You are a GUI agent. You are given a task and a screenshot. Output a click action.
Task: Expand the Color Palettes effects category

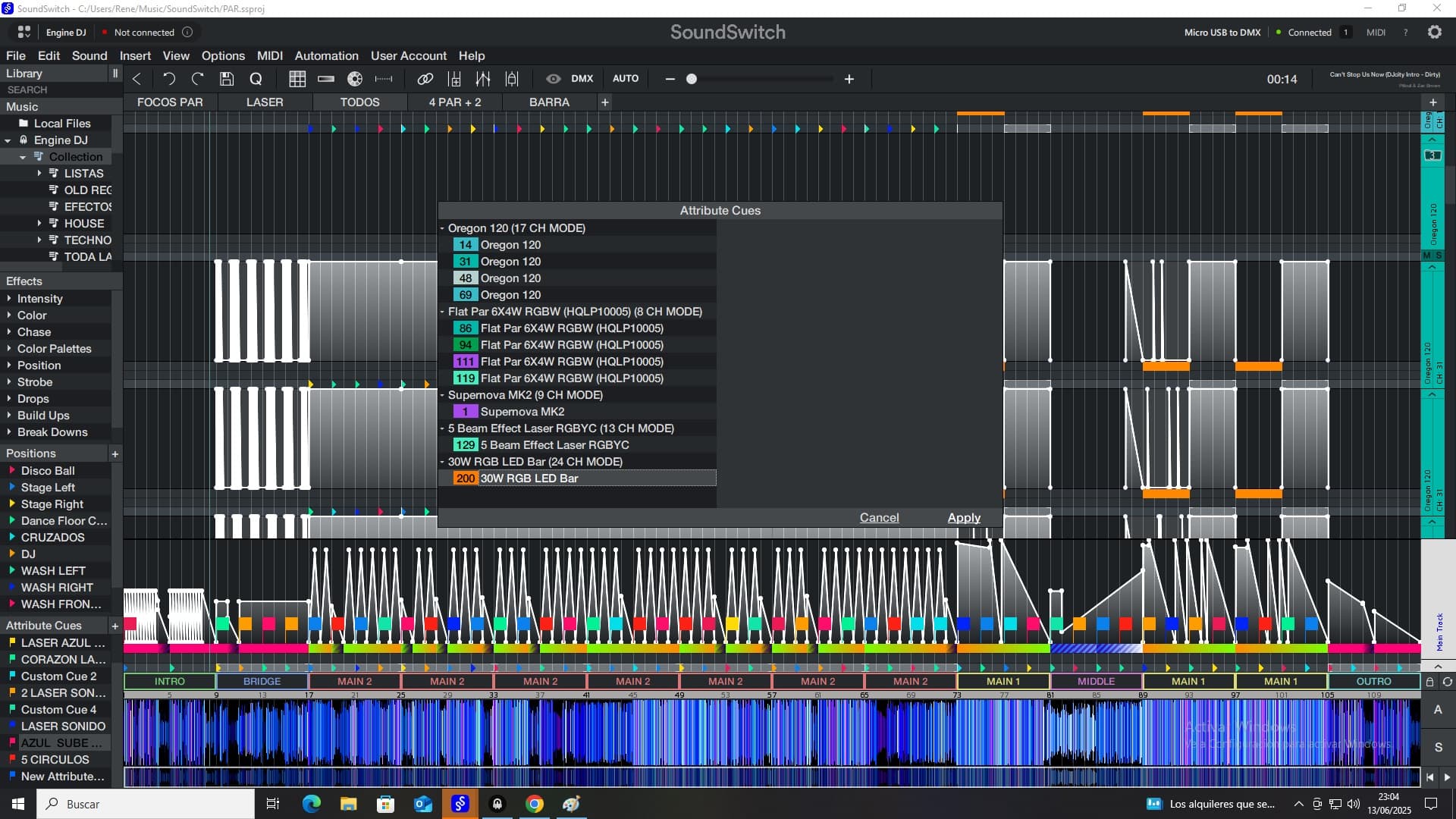tap(9, 349)
